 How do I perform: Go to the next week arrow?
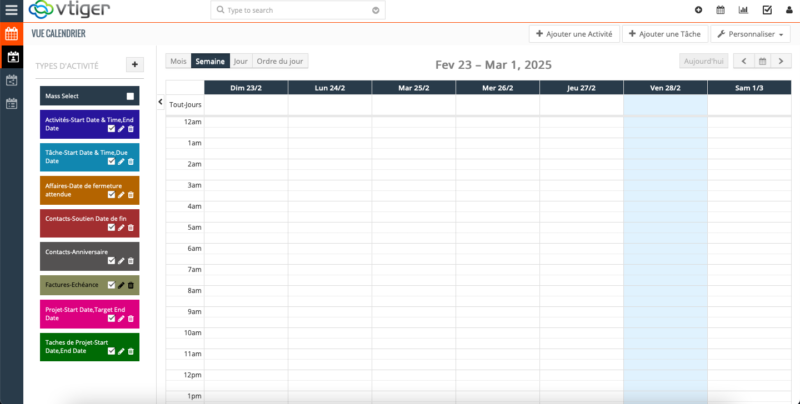tap(781, 61)
